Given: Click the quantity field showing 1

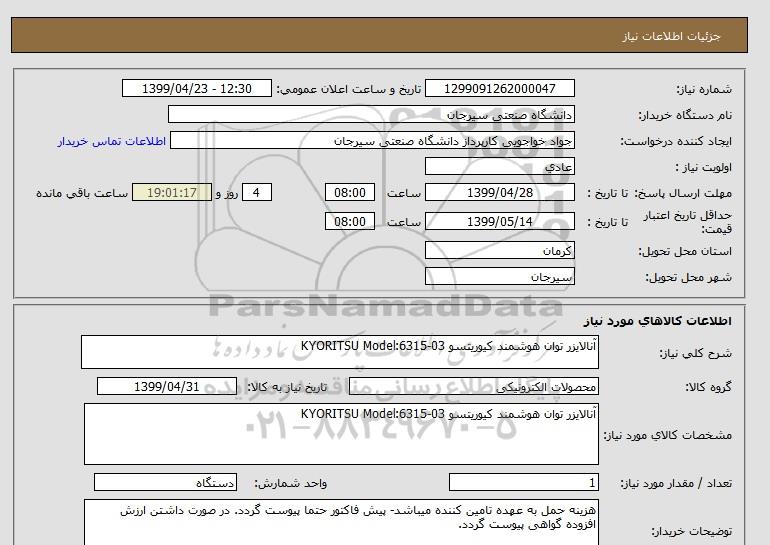Looking at the screenshot, I should click(x=523, y=482).
